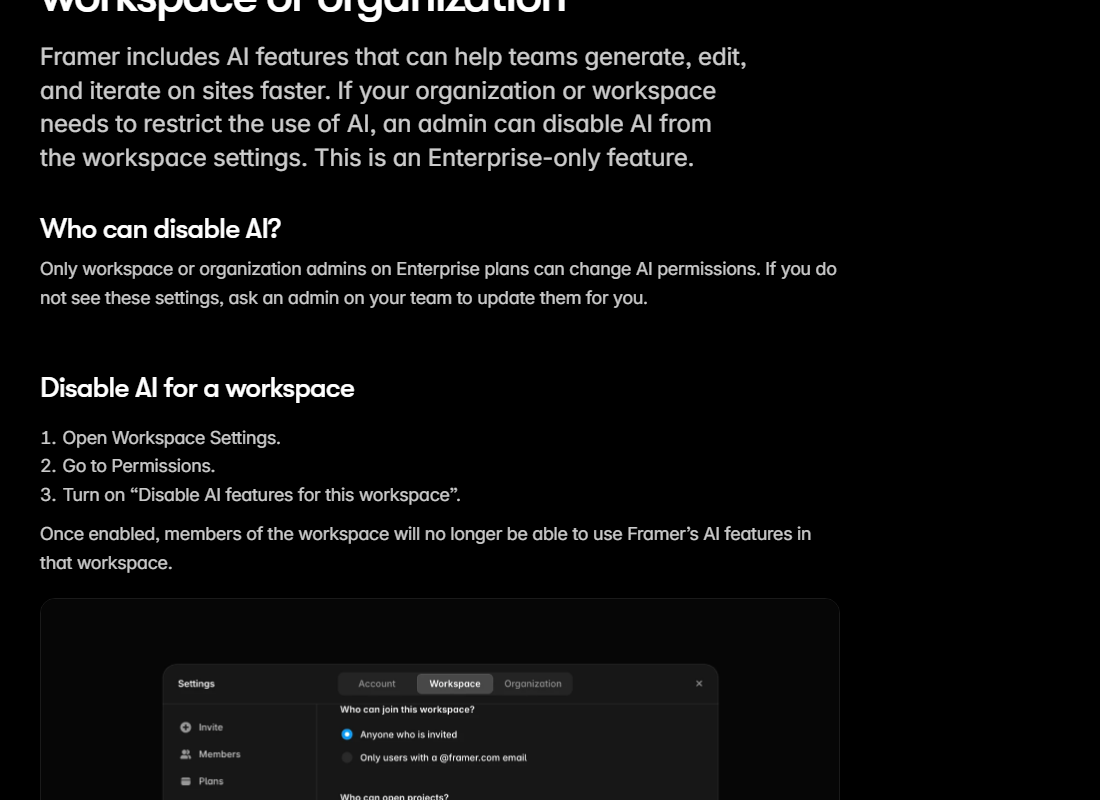Click step '1. Open Workspace Settings.'
This screenshot has height=800, width=1100.
(x=160, y=438)
